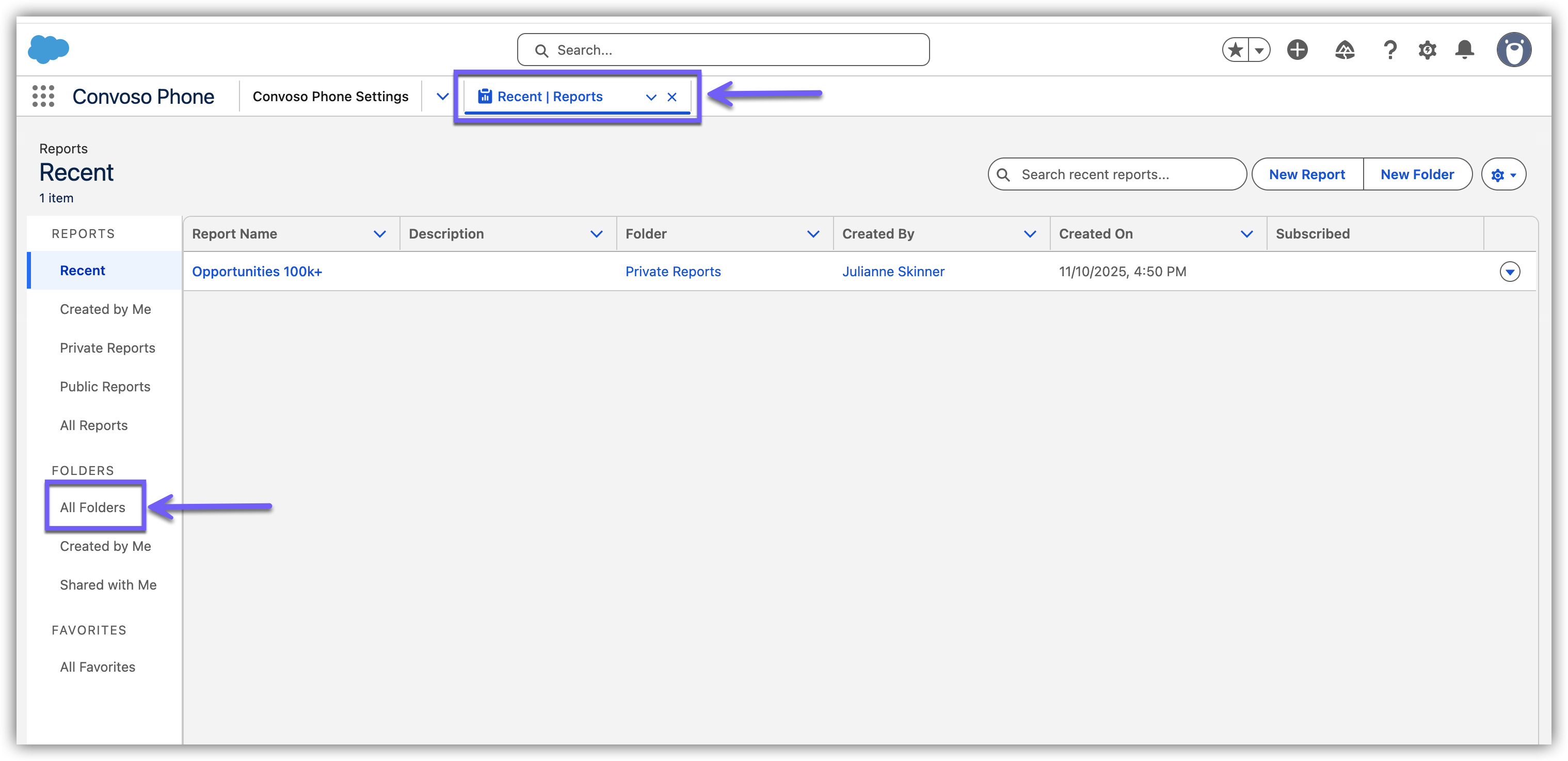Open the Global Actions plus icon
The height and width of the screenshot is (761, 1568).
click(x=1297, y=50)
